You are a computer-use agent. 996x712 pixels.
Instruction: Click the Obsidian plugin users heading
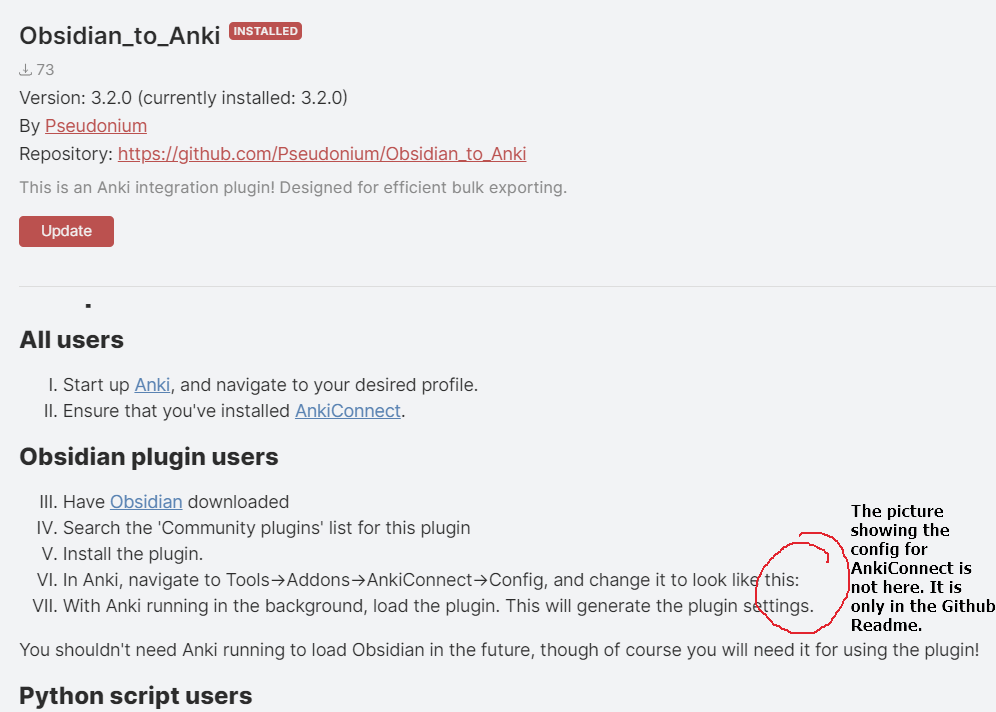click(x=148, y=457)
